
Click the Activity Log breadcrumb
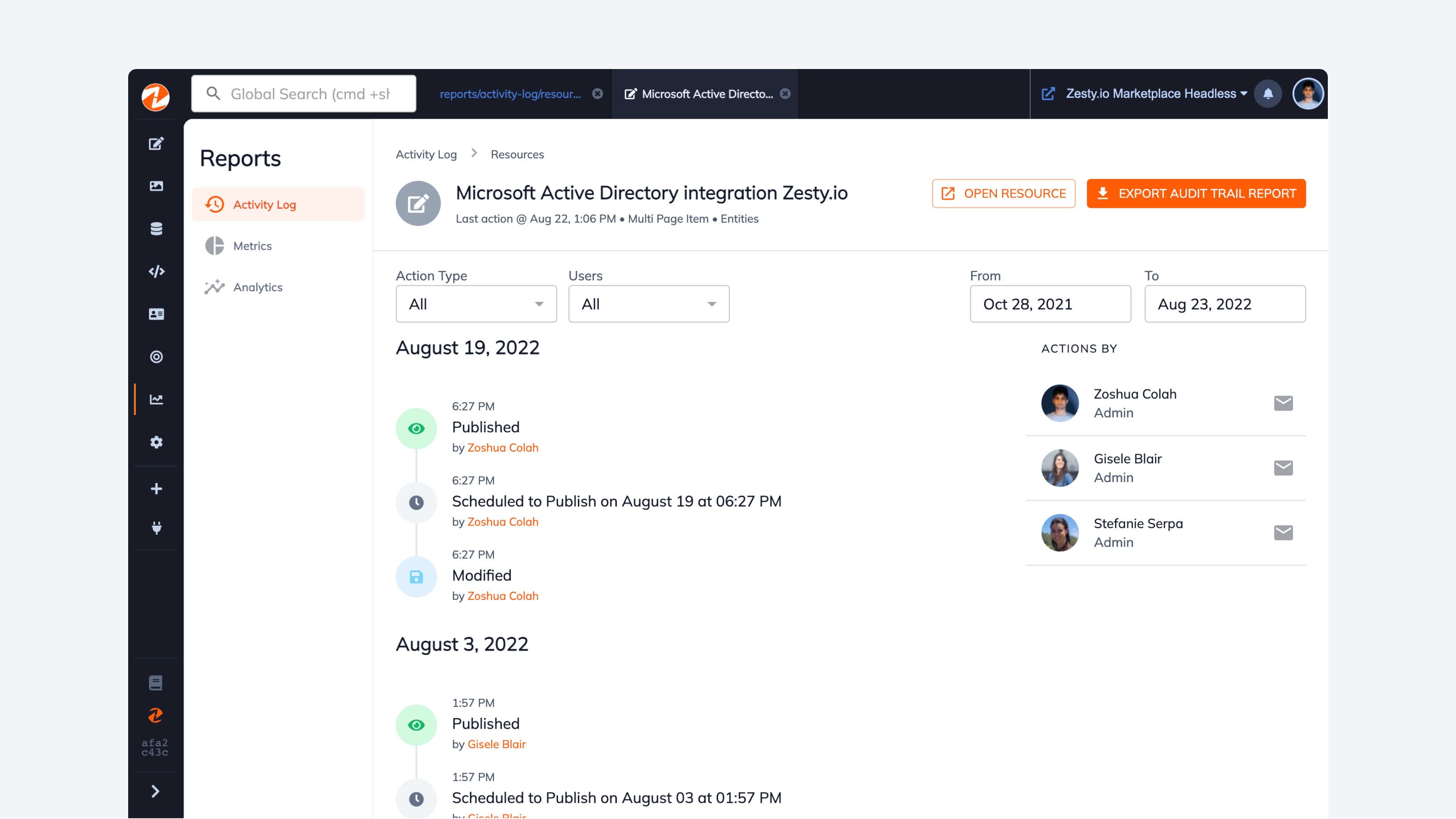click(426, 154)
